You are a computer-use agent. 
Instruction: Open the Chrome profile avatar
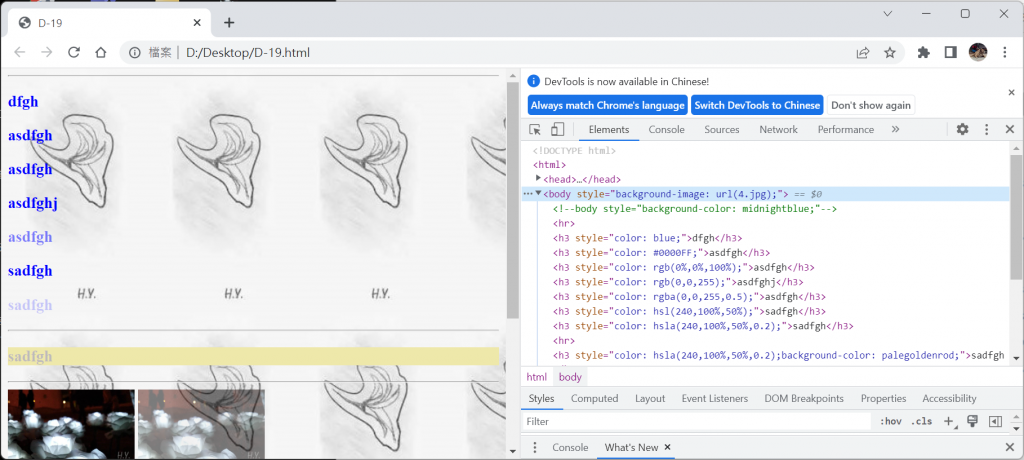point(978,52)
